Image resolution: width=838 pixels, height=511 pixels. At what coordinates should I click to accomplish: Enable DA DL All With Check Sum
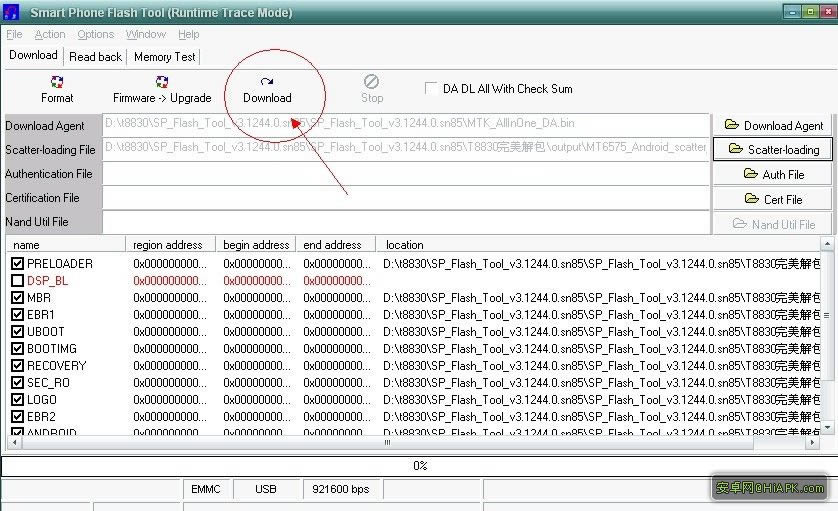pyautogui.click(x=432, y=88)
